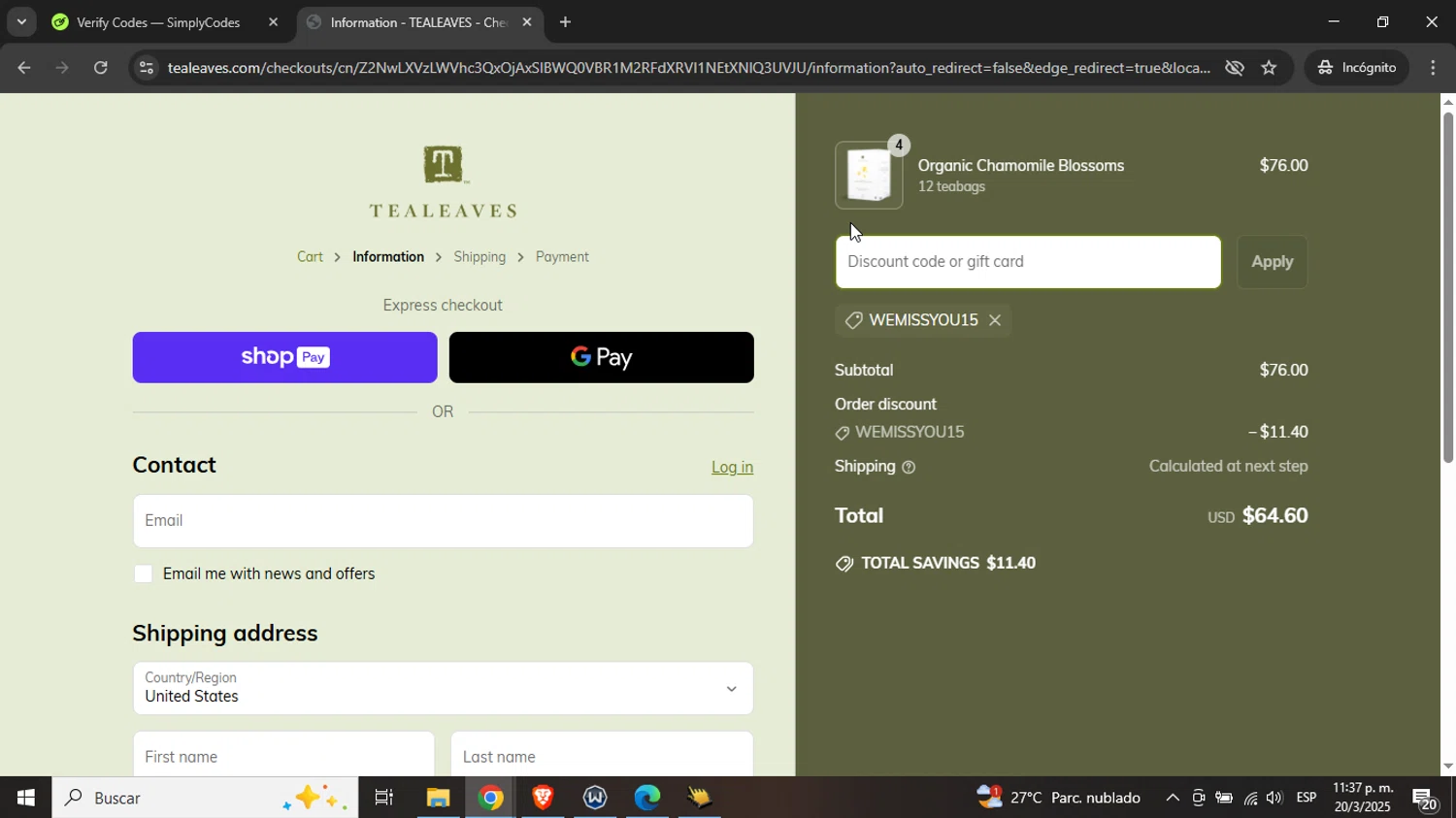1456x818 pixels.
Task: Click the Organic Chamomile Blossoms product name
Action: pyautogui.click(x=1021, y=166)
